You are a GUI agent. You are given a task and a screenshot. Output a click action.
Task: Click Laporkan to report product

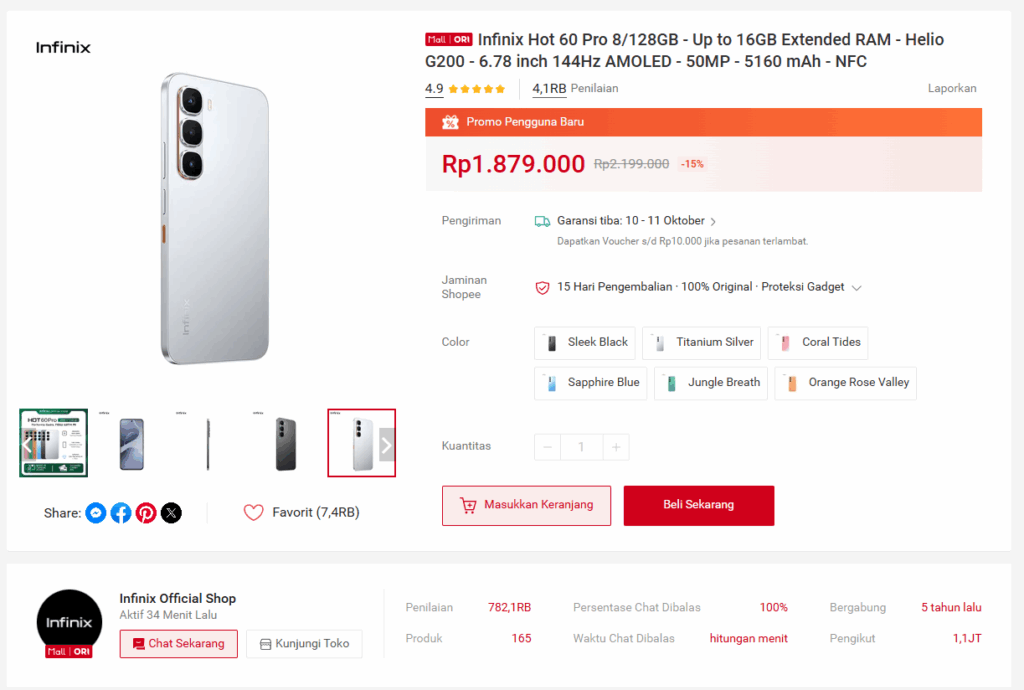pos(952,88)
